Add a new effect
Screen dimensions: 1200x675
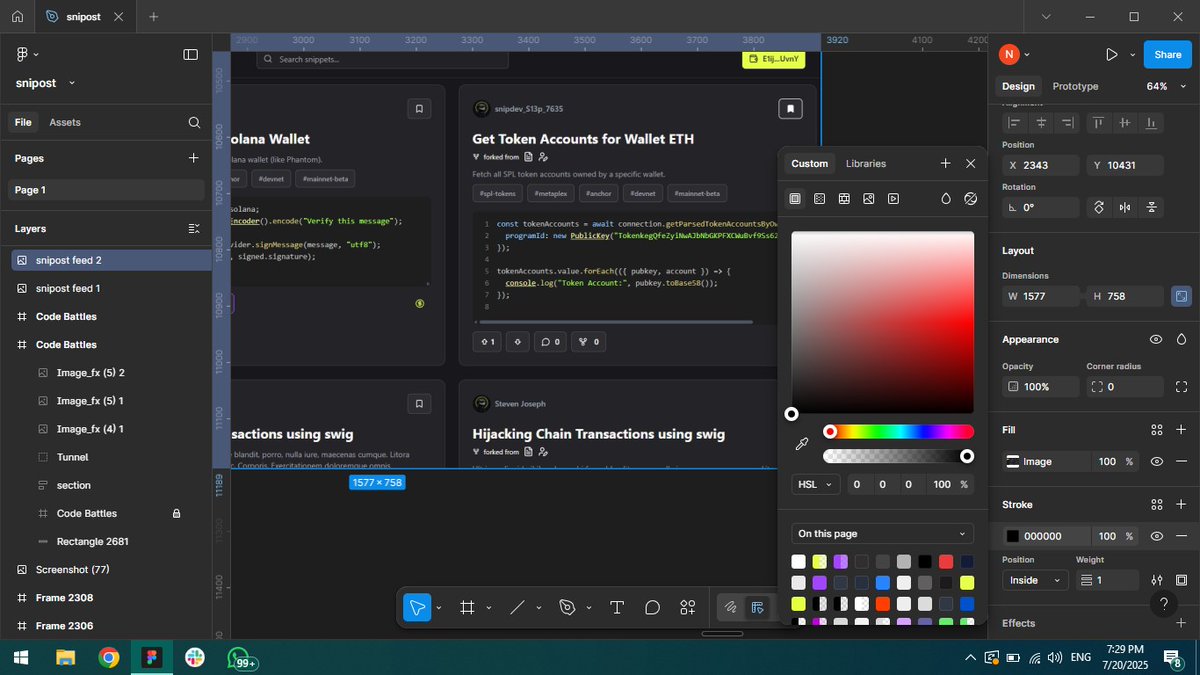click(x=1181, y=623)
